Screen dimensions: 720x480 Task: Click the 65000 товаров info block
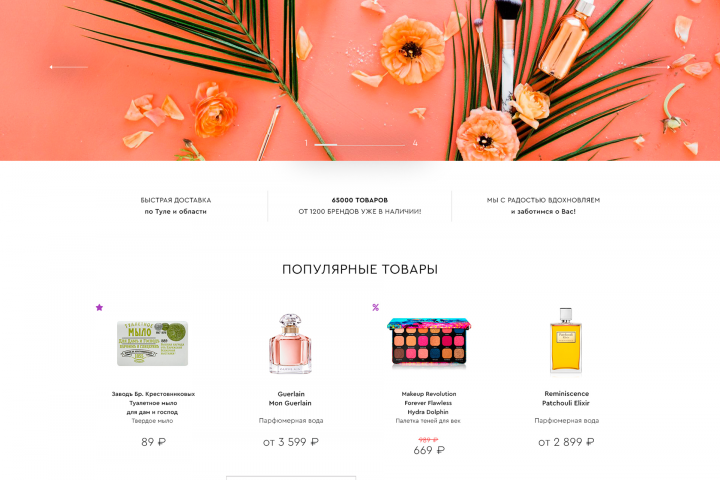point(360,206)
